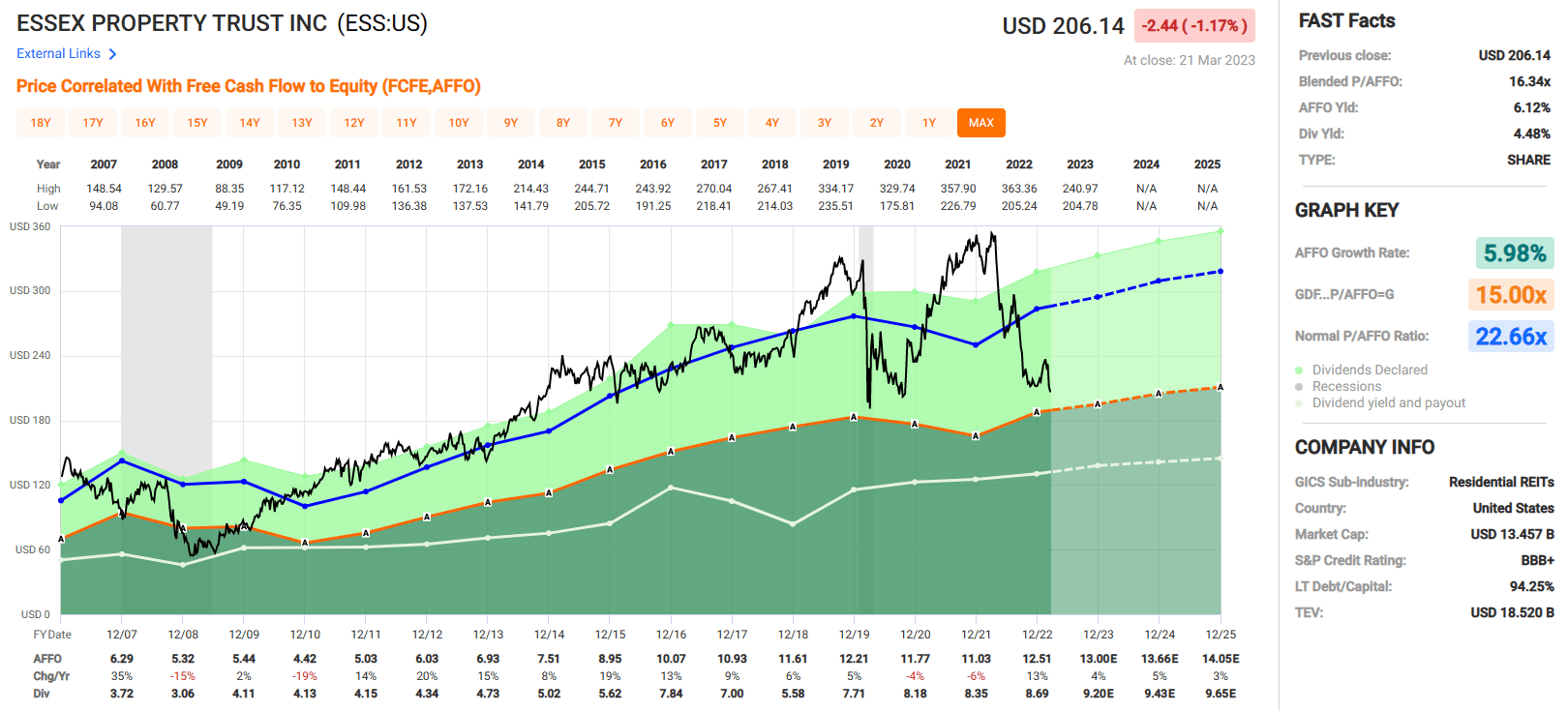The height and width of the screenshot is (711, 1568).
Task: Click the 2007 High value 148.54
Action: point(104,189)
